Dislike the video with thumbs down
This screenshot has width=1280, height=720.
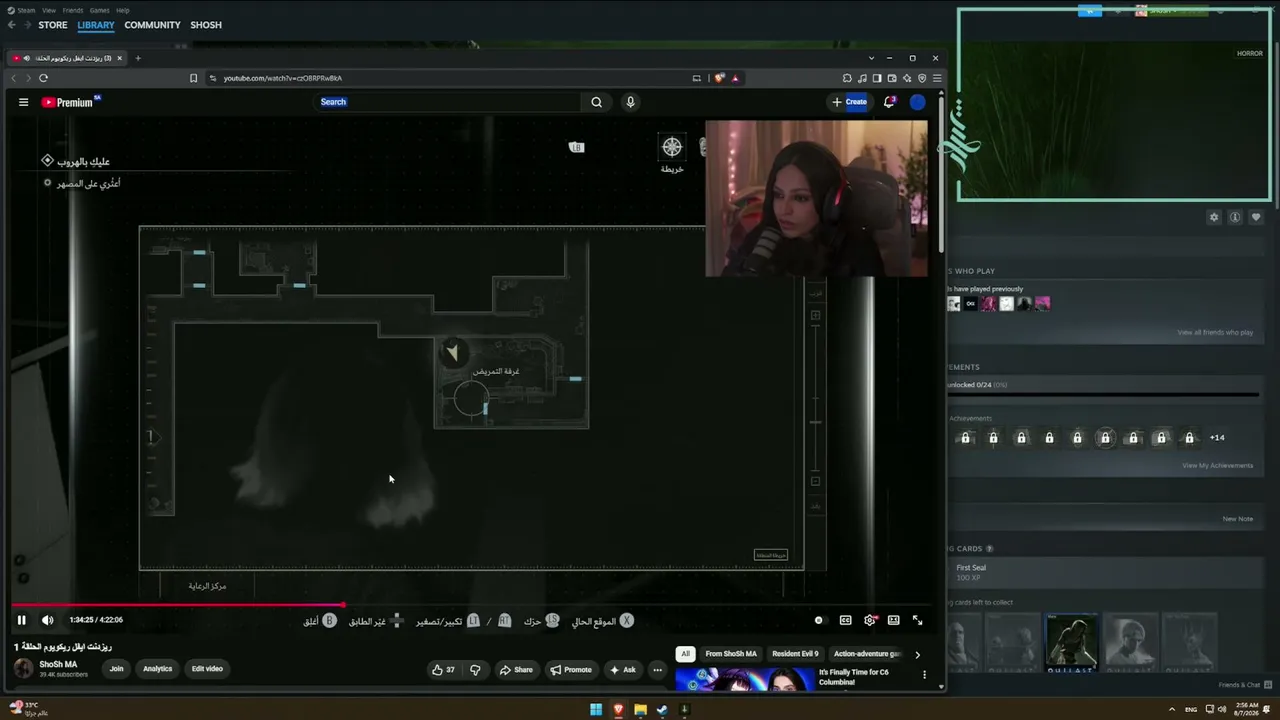(475, 670)
